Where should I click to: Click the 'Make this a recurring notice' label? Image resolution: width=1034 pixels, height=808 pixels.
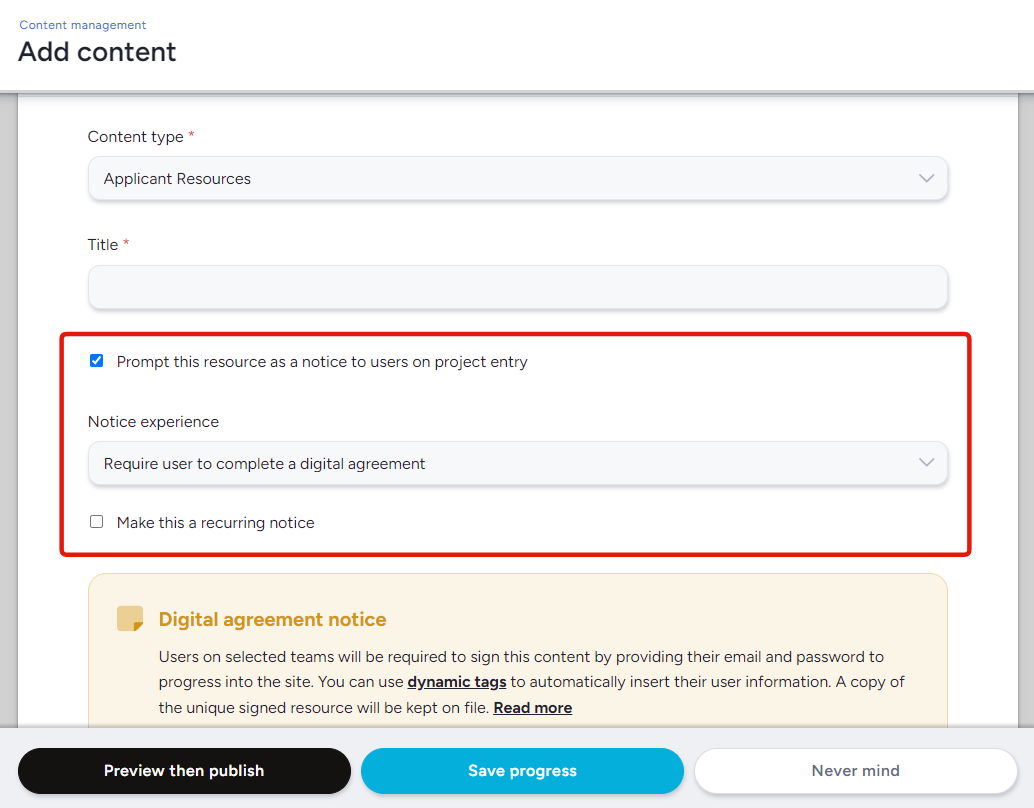coord(215,522)
